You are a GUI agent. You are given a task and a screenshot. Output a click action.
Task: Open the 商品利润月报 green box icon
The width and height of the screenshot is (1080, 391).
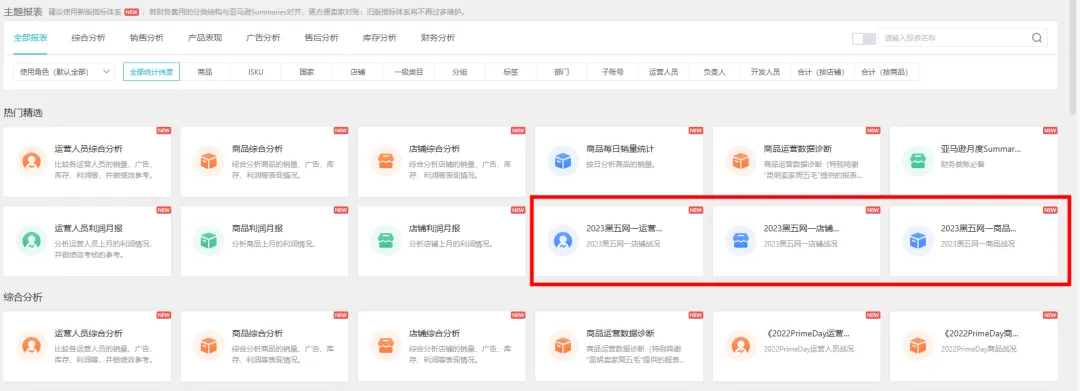tap(208, 240)
